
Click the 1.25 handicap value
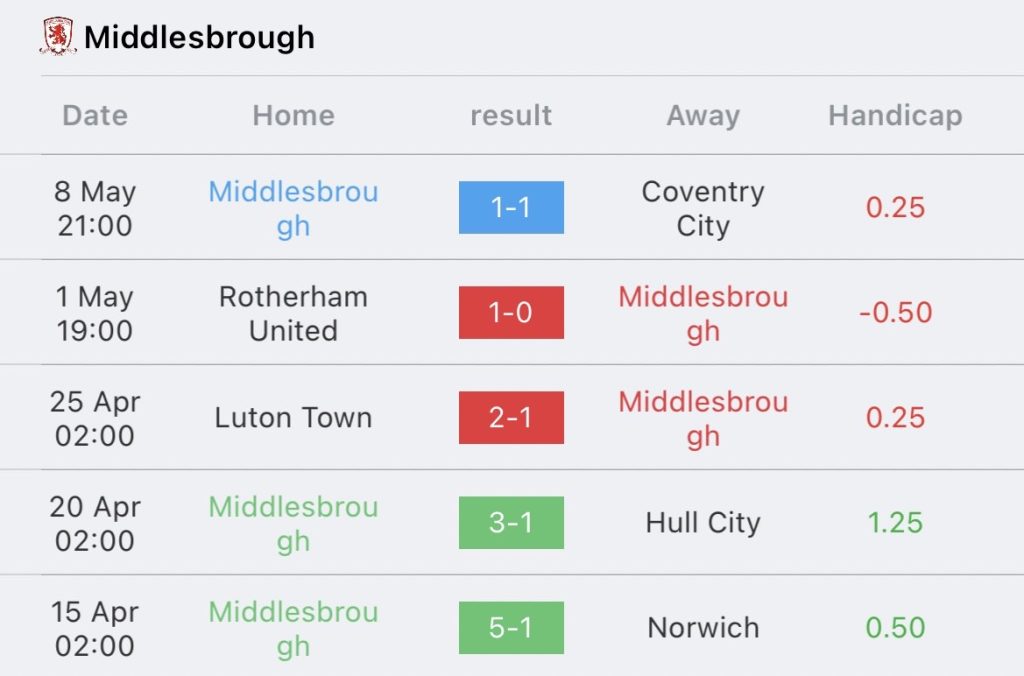[895, 523]
